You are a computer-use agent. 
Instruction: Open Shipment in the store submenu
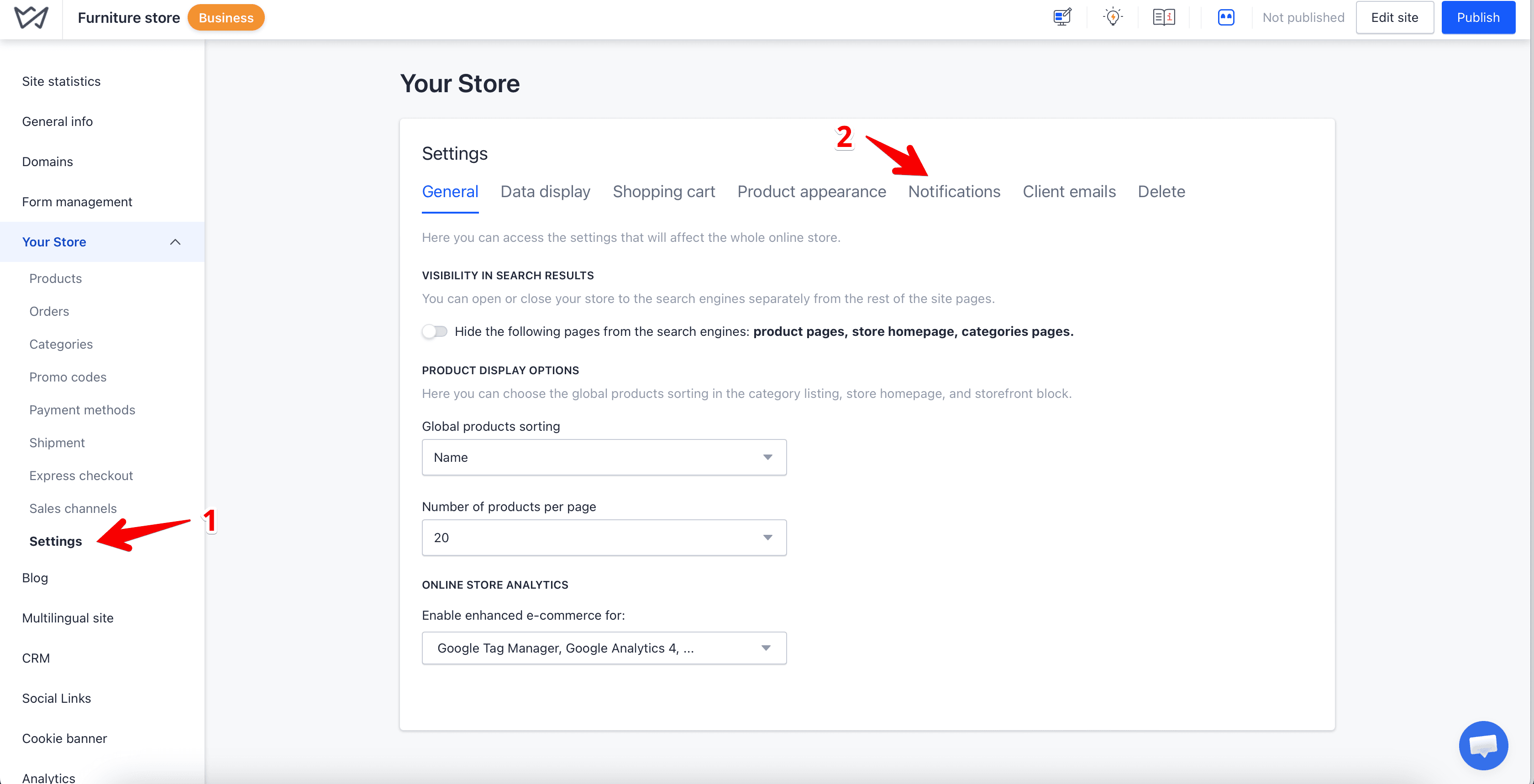57,442
